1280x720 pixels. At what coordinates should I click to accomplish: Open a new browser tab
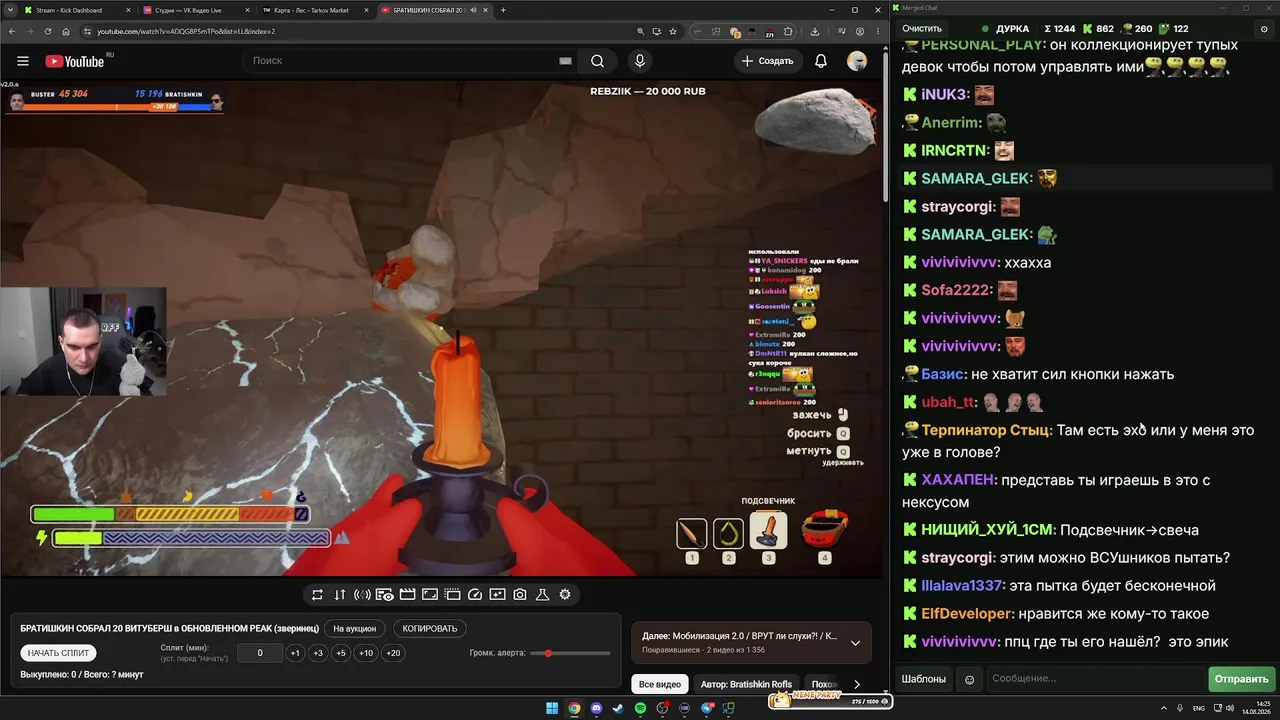point(503,10)
